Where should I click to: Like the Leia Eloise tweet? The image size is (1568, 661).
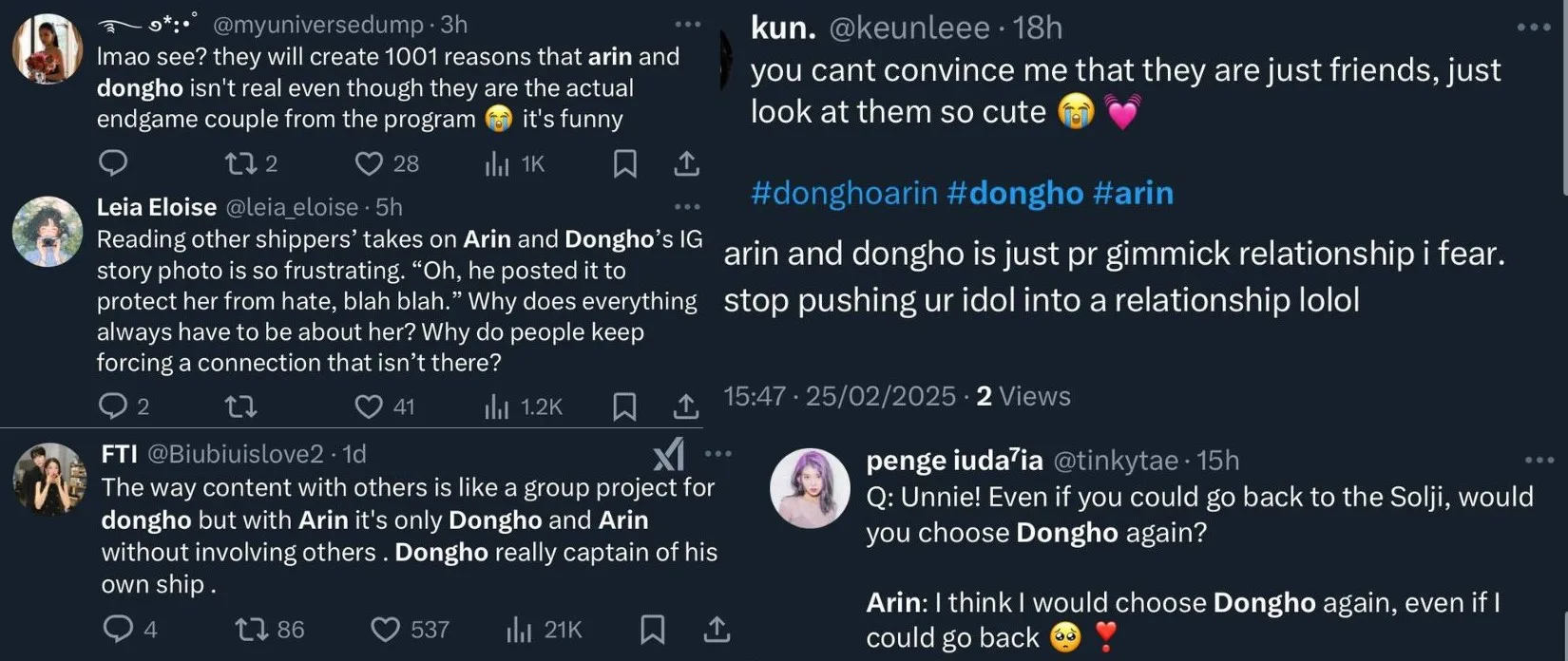tap(369, 406)
